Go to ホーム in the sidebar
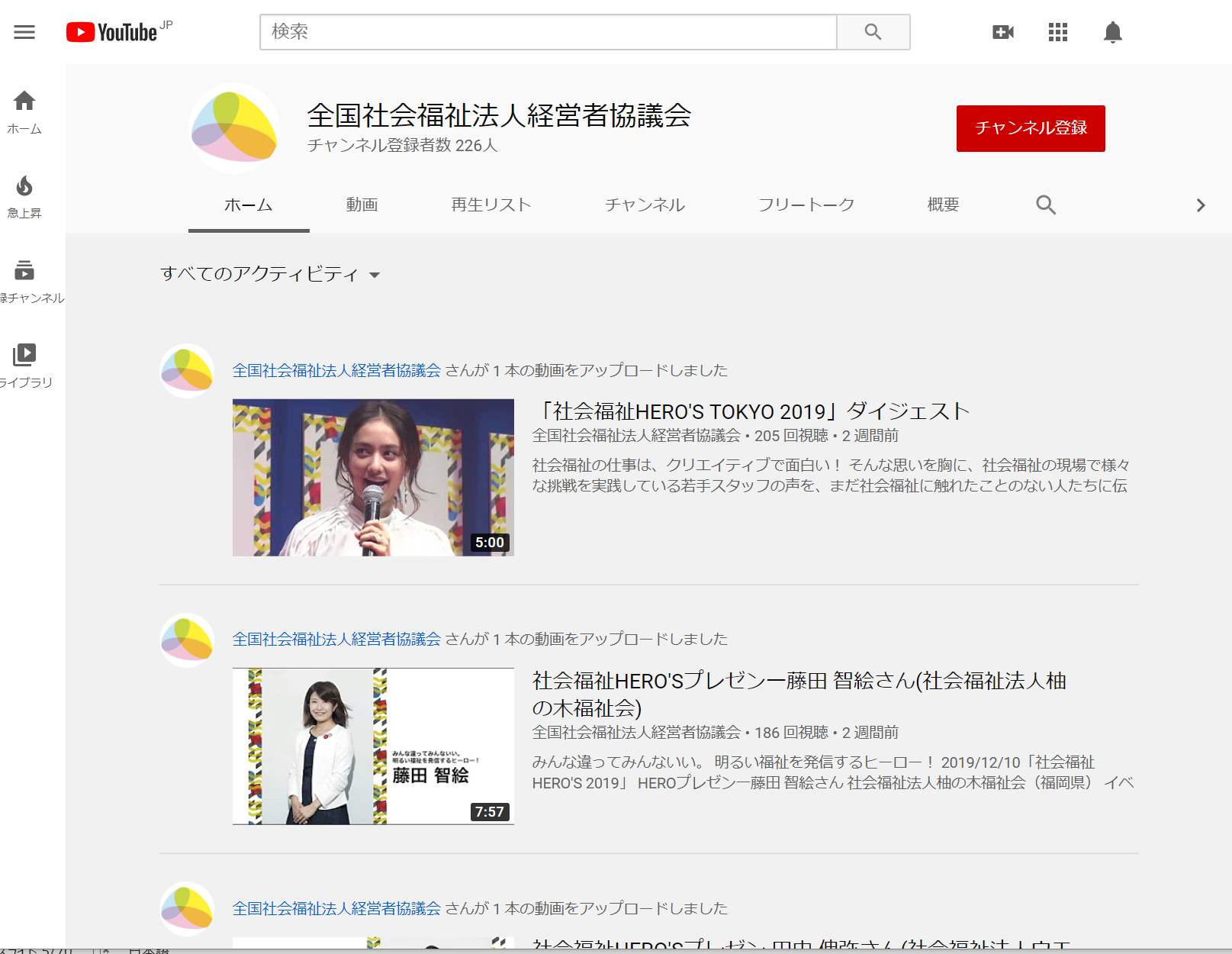This screenshot has height=954, width=1232. pyautogui.click(x=24, y=112)
